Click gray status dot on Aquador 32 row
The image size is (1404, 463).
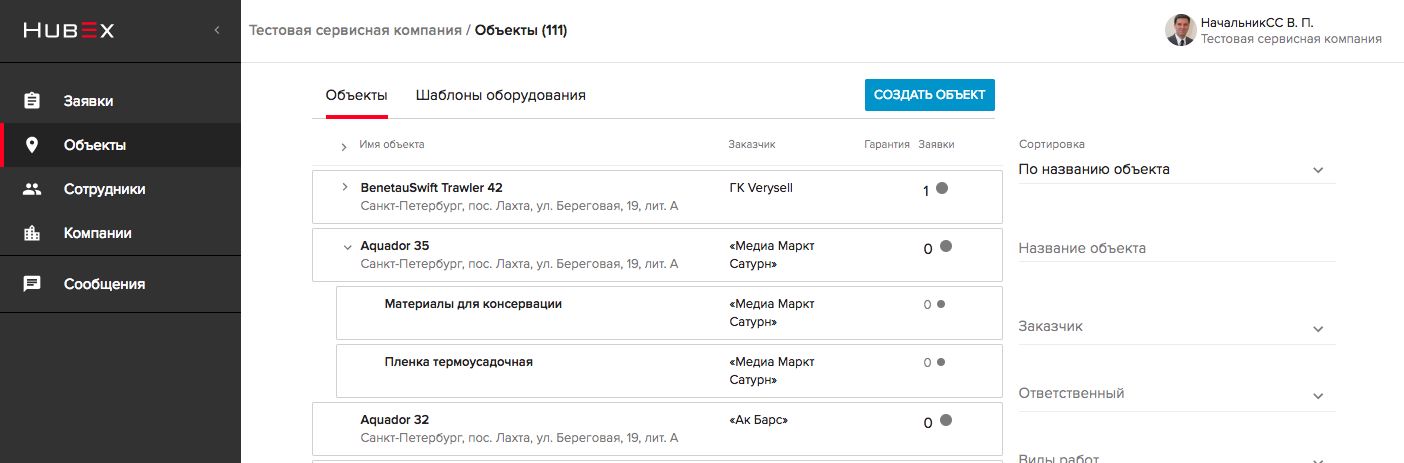946,421
